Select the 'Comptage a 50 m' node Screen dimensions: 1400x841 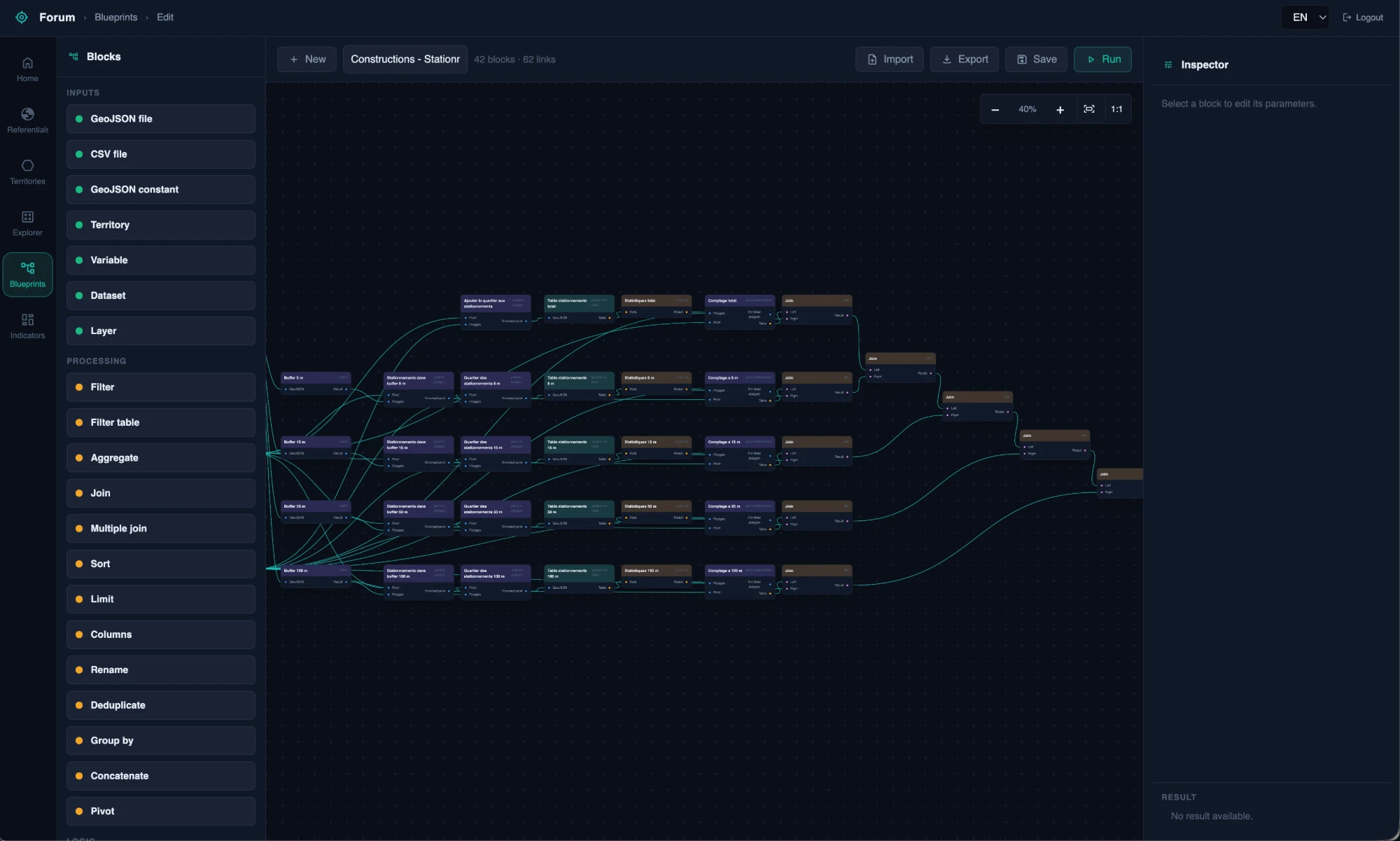click(x=740, y=517)
